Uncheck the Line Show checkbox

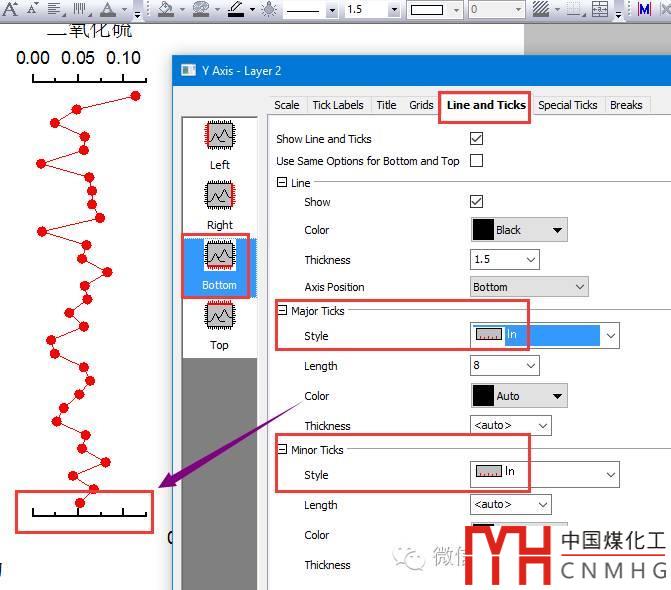click(x=476, y=202)
